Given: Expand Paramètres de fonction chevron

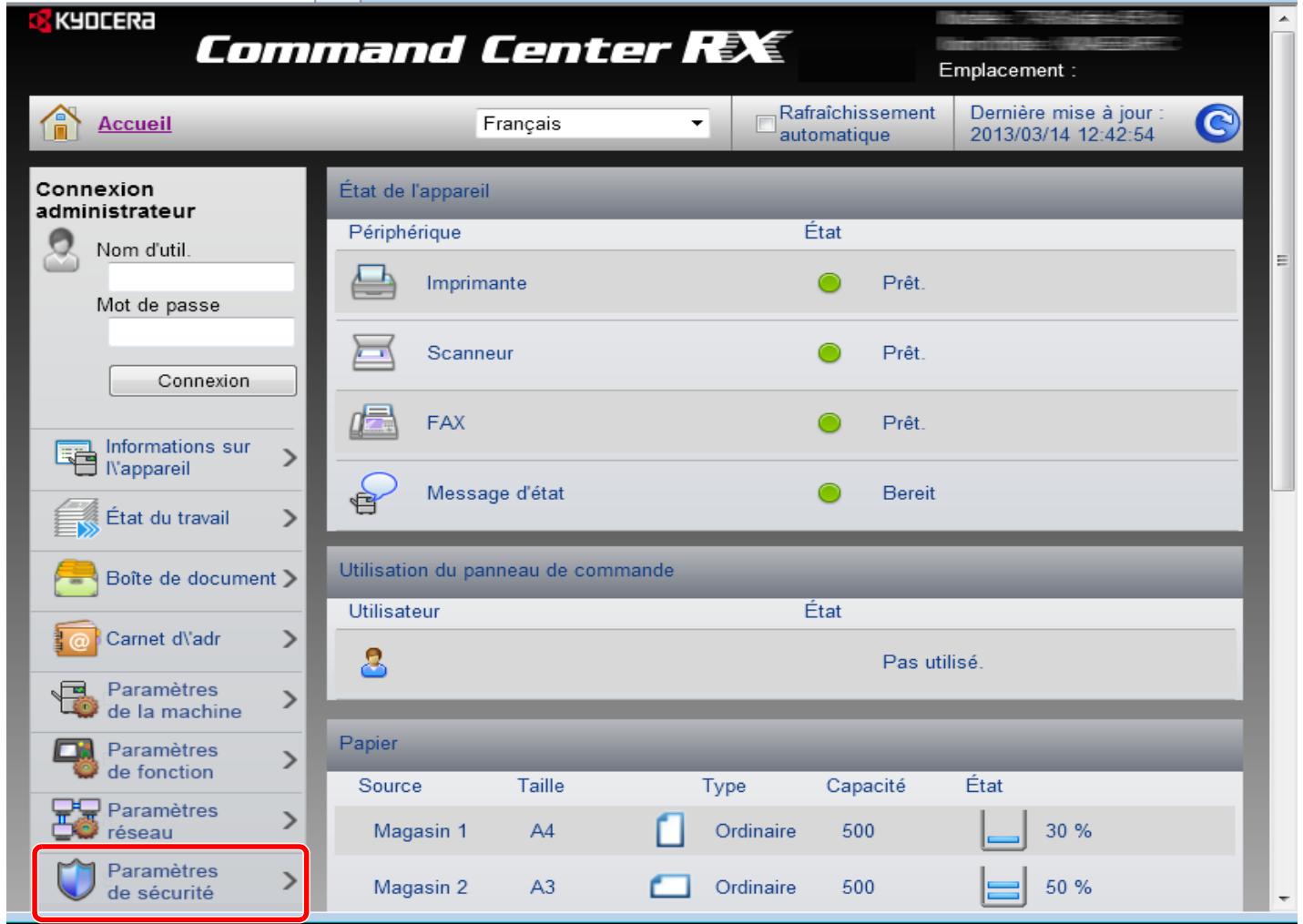Looking at the screenshot, I should tap(290, 759).
